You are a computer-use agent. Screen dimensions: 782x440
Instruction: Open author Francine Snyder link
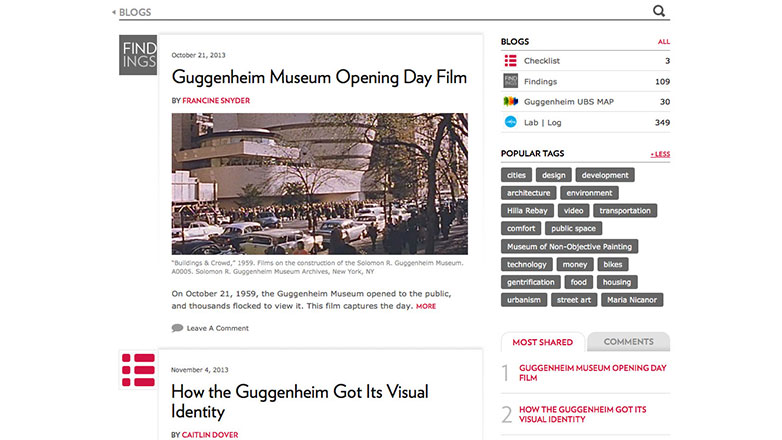(x=216, y=100)
